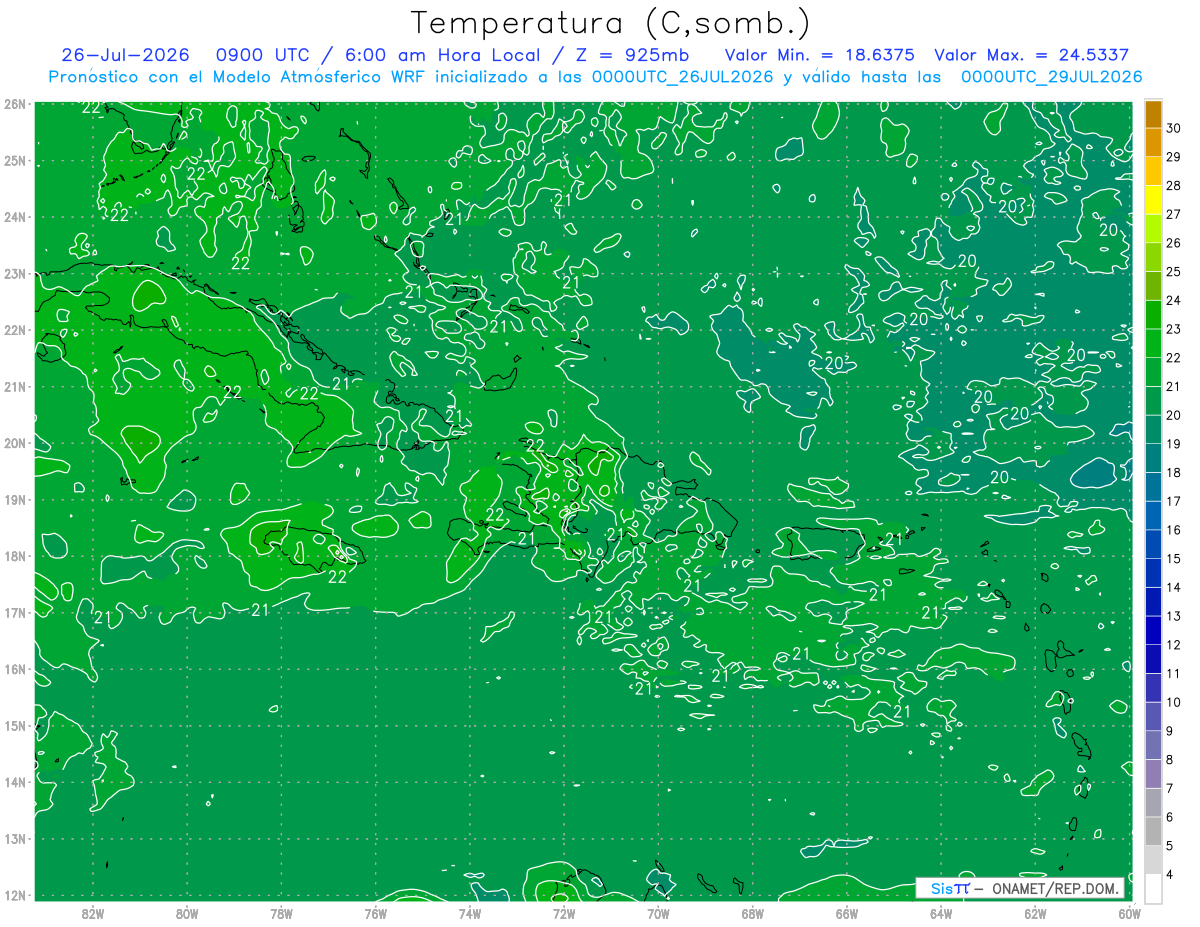Screen dimensions: 1200x927
Task: Click the color bar legend value 27
Action: point(1174,214)
